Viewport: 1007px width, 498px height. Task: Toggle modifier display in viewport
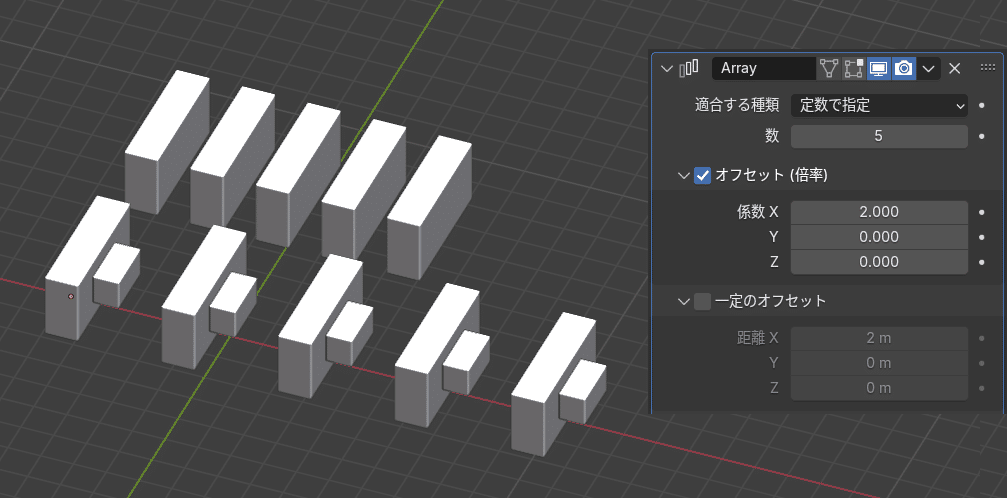pos(879,68)
